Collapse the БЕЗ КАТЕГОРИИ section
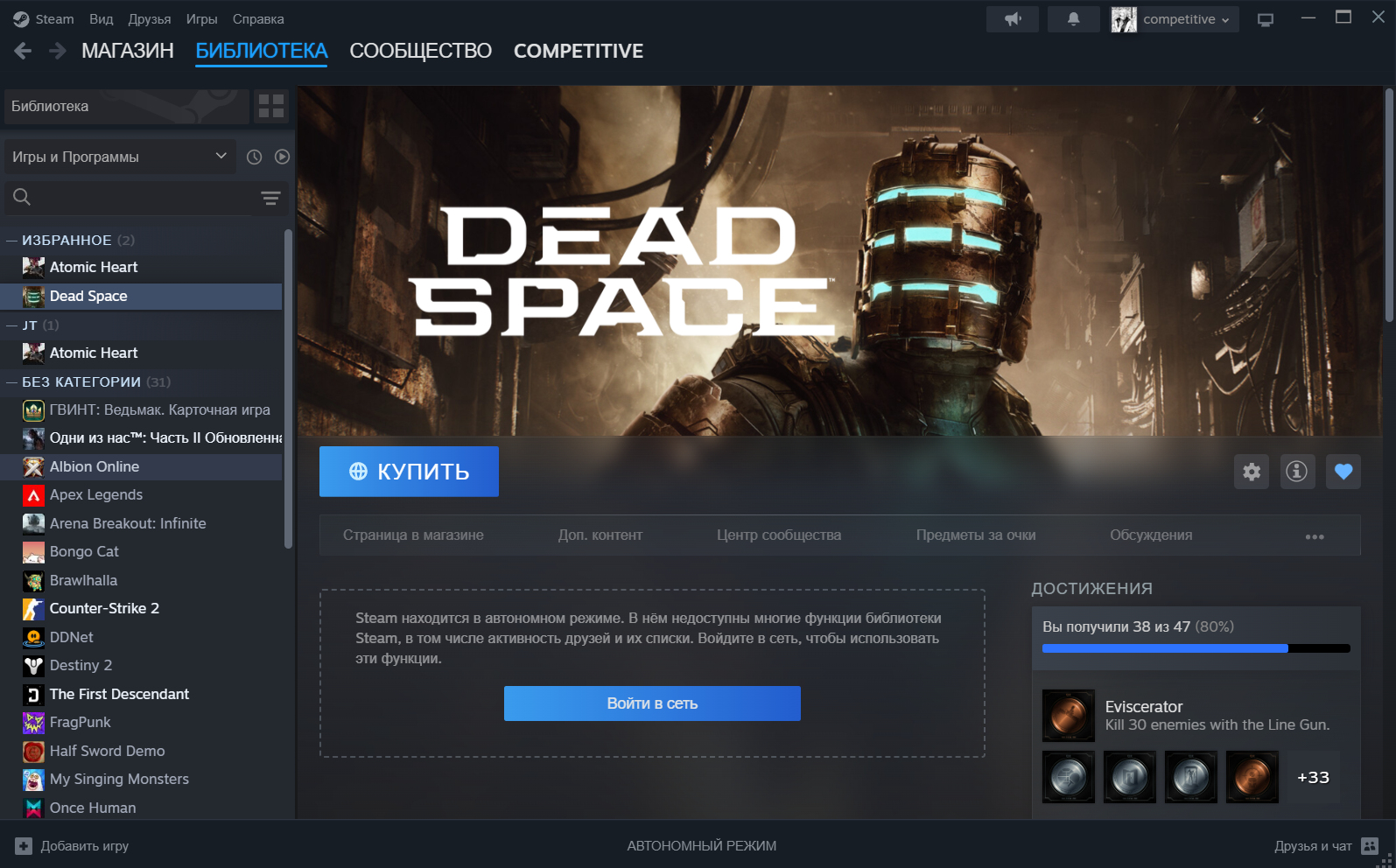1396x868 pixels. (12, 382)
